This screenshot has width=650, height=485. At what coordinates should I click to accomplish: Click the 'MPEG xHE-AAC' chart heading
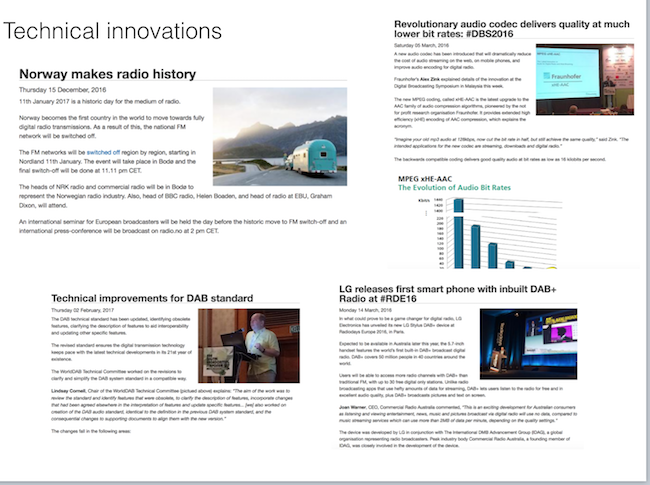[x=425, y=179]
